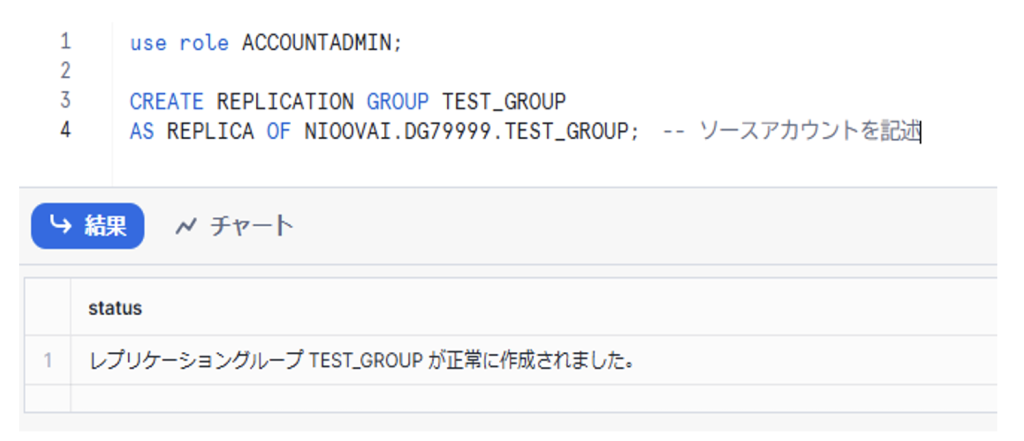Image resolution: width=1024 pixels, height=441 pixels.
Task: Click the line-chart icon beside チャート
Action: tap(185, 226)
